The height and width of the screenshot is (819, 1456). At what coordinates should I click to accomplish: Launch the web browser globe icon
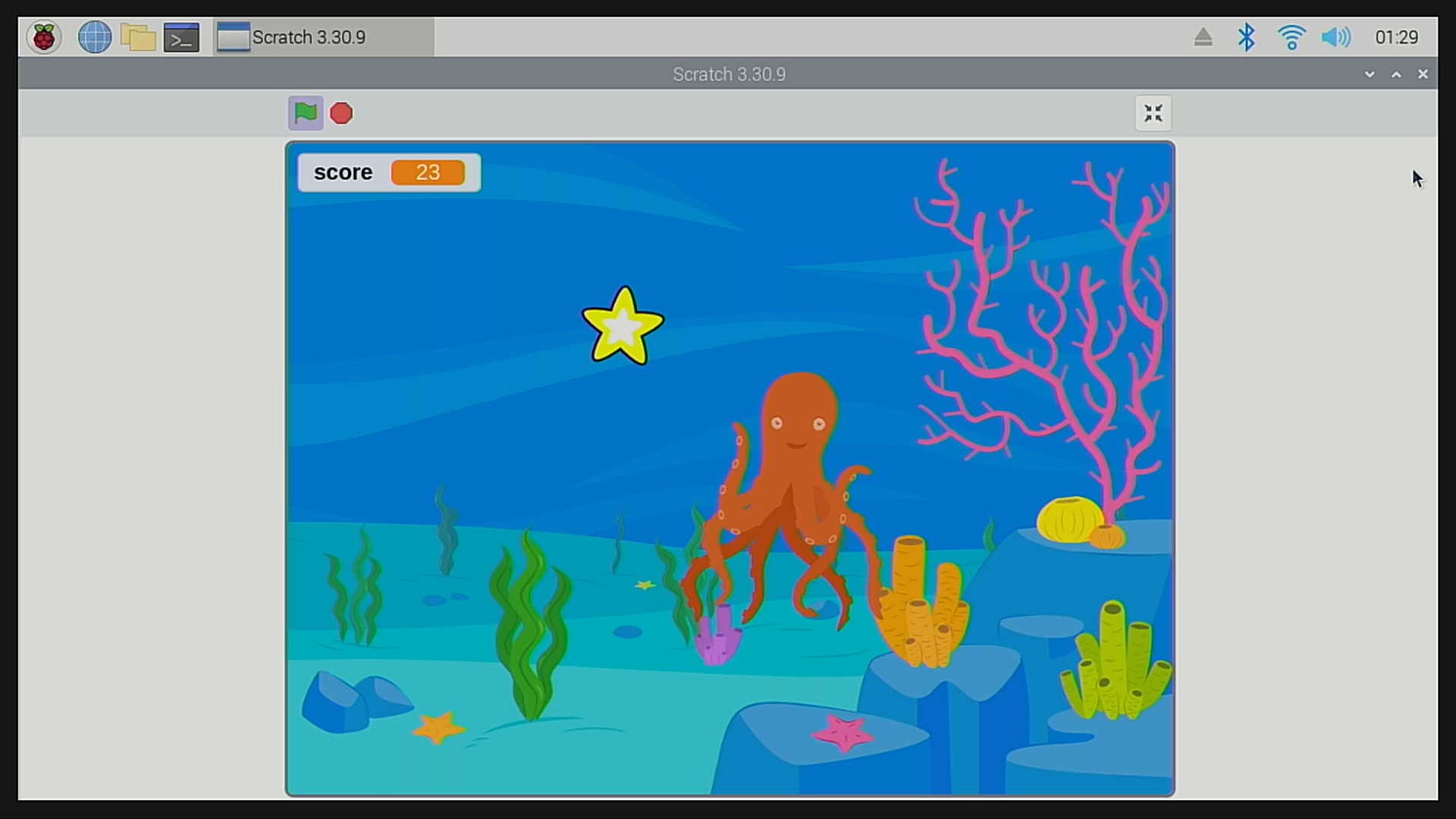(x=95, y=37)
